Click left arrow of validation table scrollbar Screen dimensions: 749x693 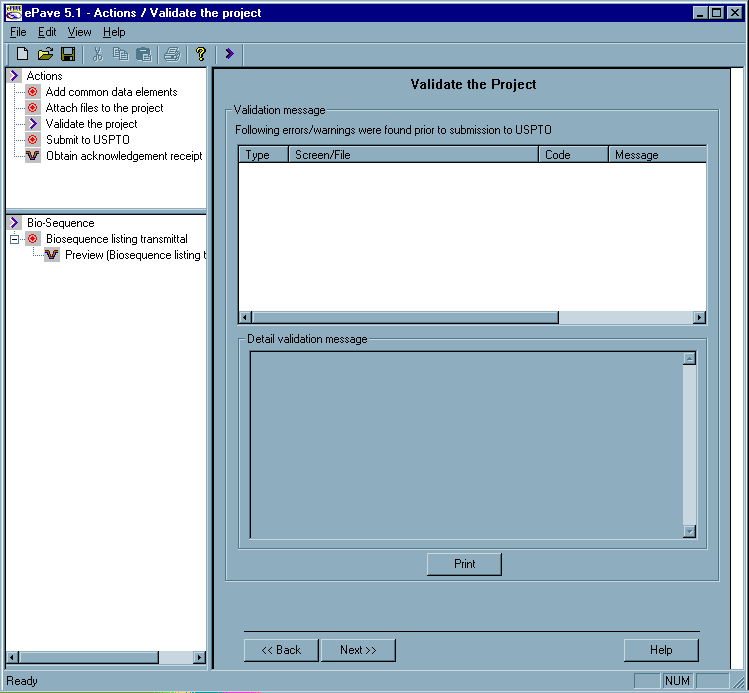coord(245,317)
